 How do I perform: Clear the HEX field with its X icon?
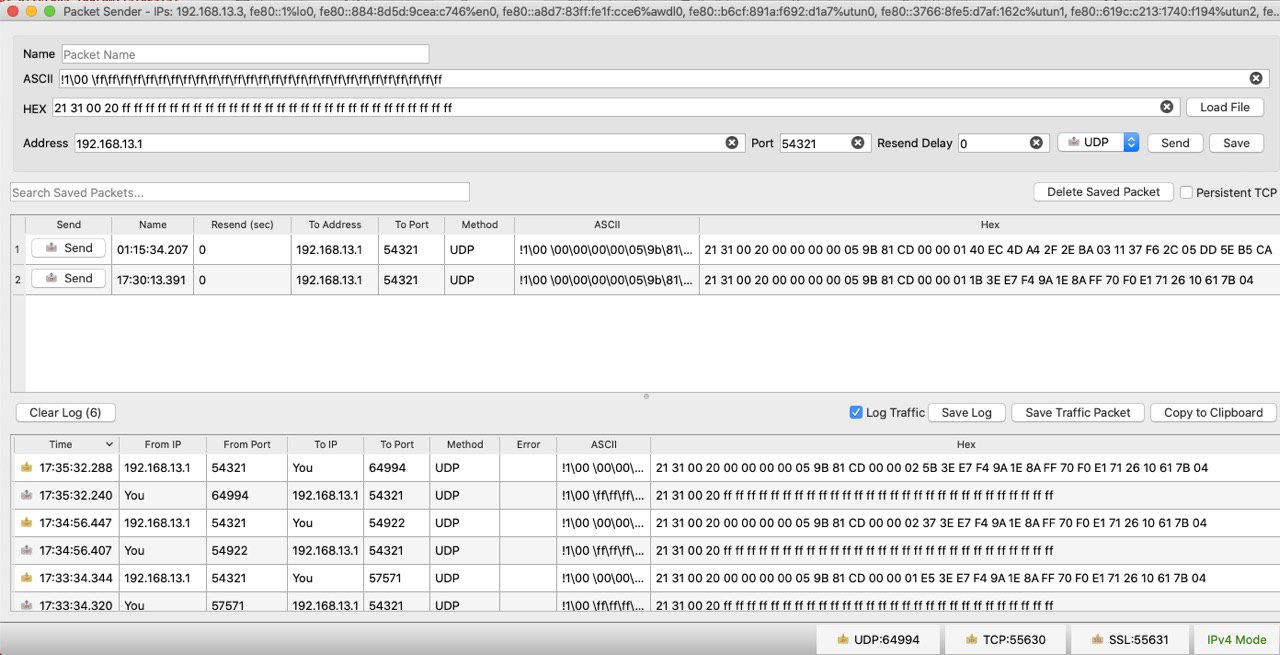[1166, 107]
